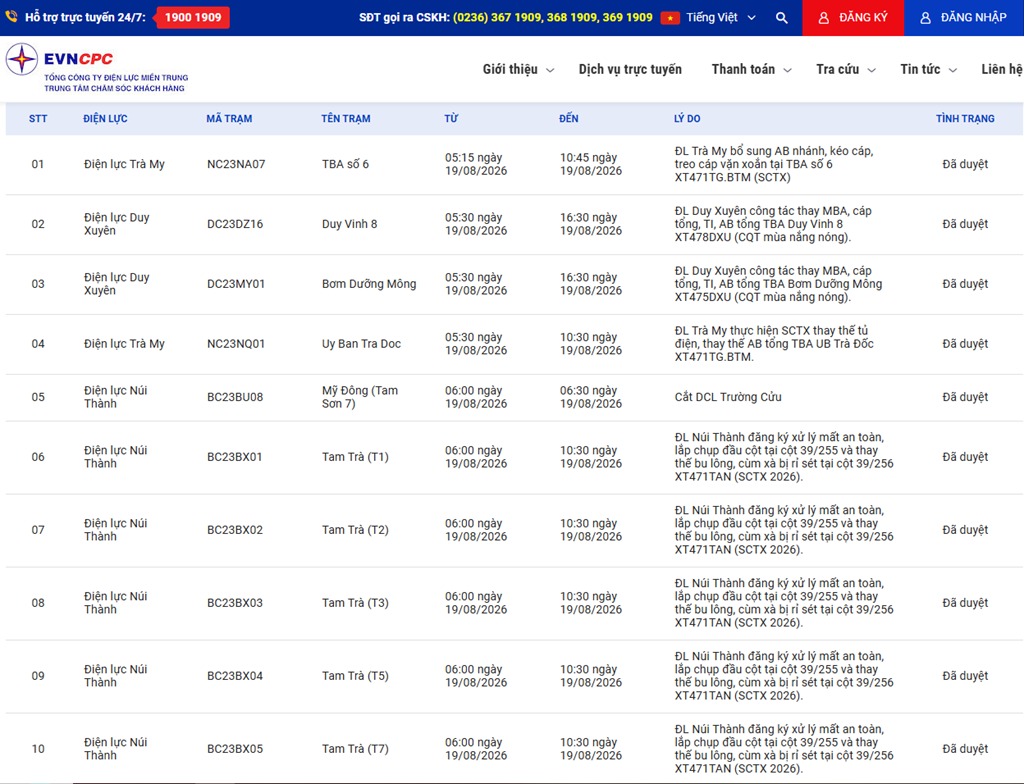Click the phone support icon
This screenshot has width=1024, height=784.
click(12, 17)
